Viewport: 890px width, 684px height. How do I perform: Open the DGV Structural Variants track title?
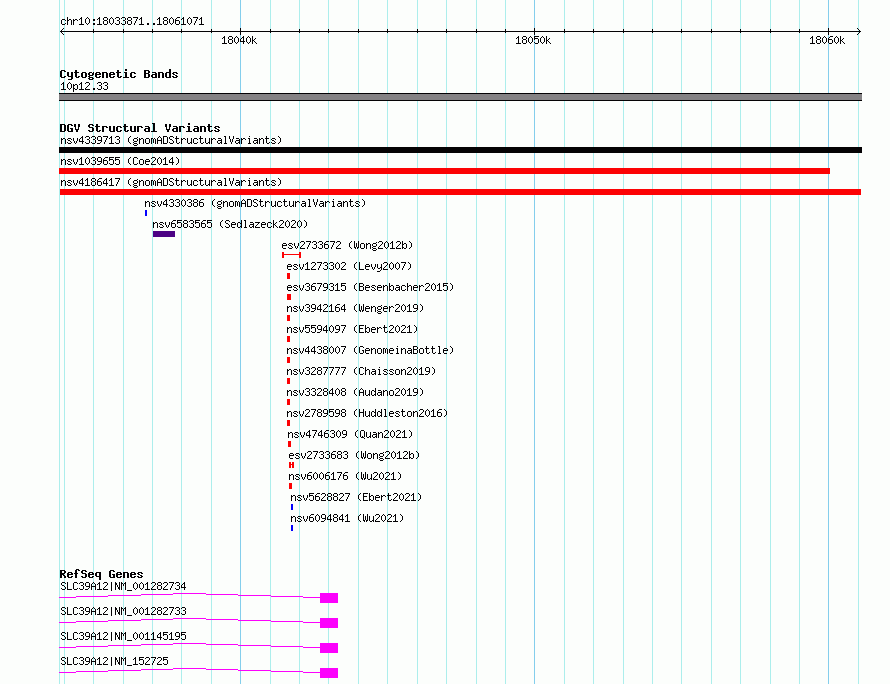(140, 128)
